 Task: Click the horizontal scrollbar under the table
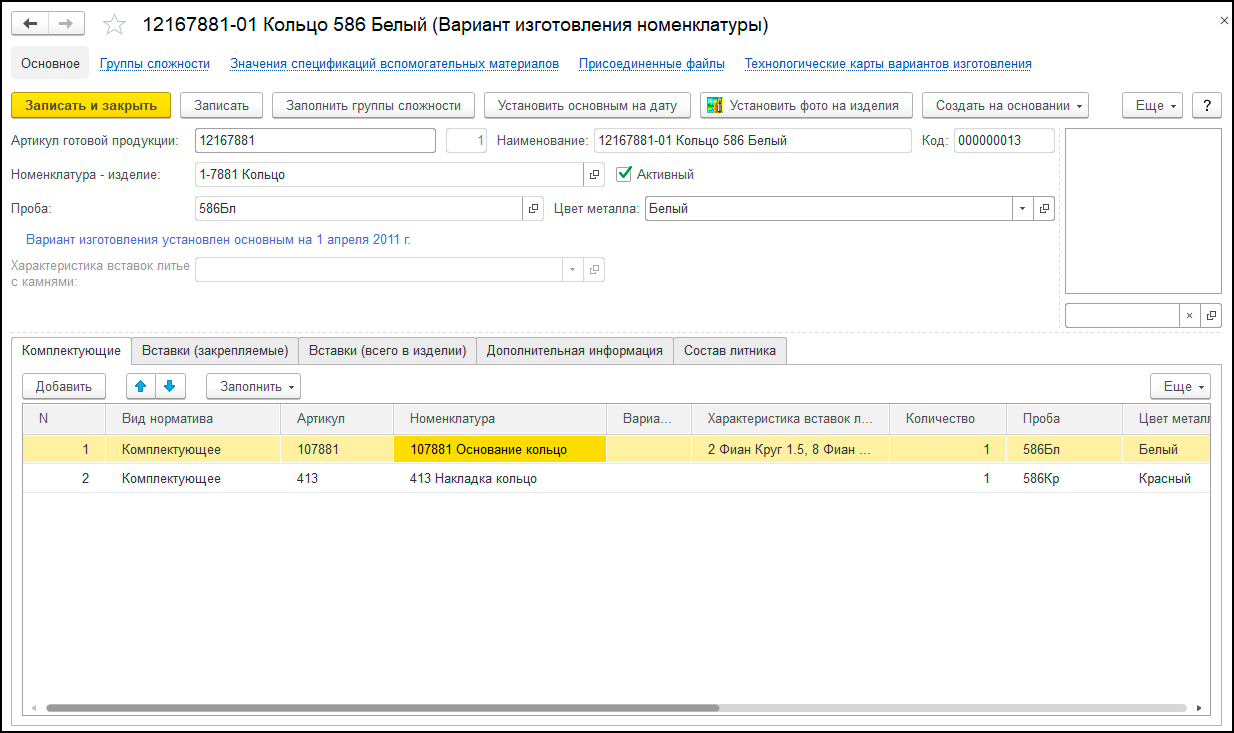tap(382, 707)
